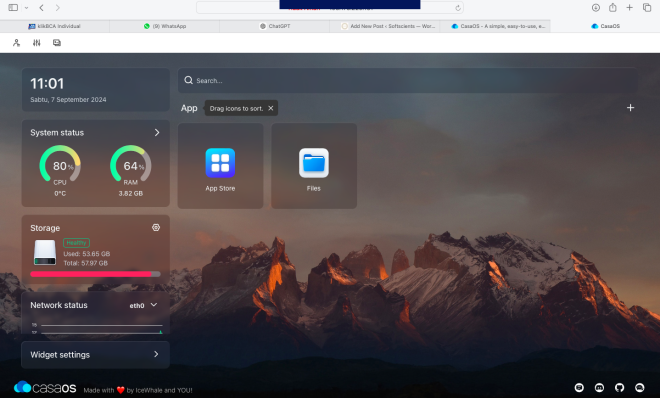Click the 'Made with' IceWhale footer text

coord(138,390)
